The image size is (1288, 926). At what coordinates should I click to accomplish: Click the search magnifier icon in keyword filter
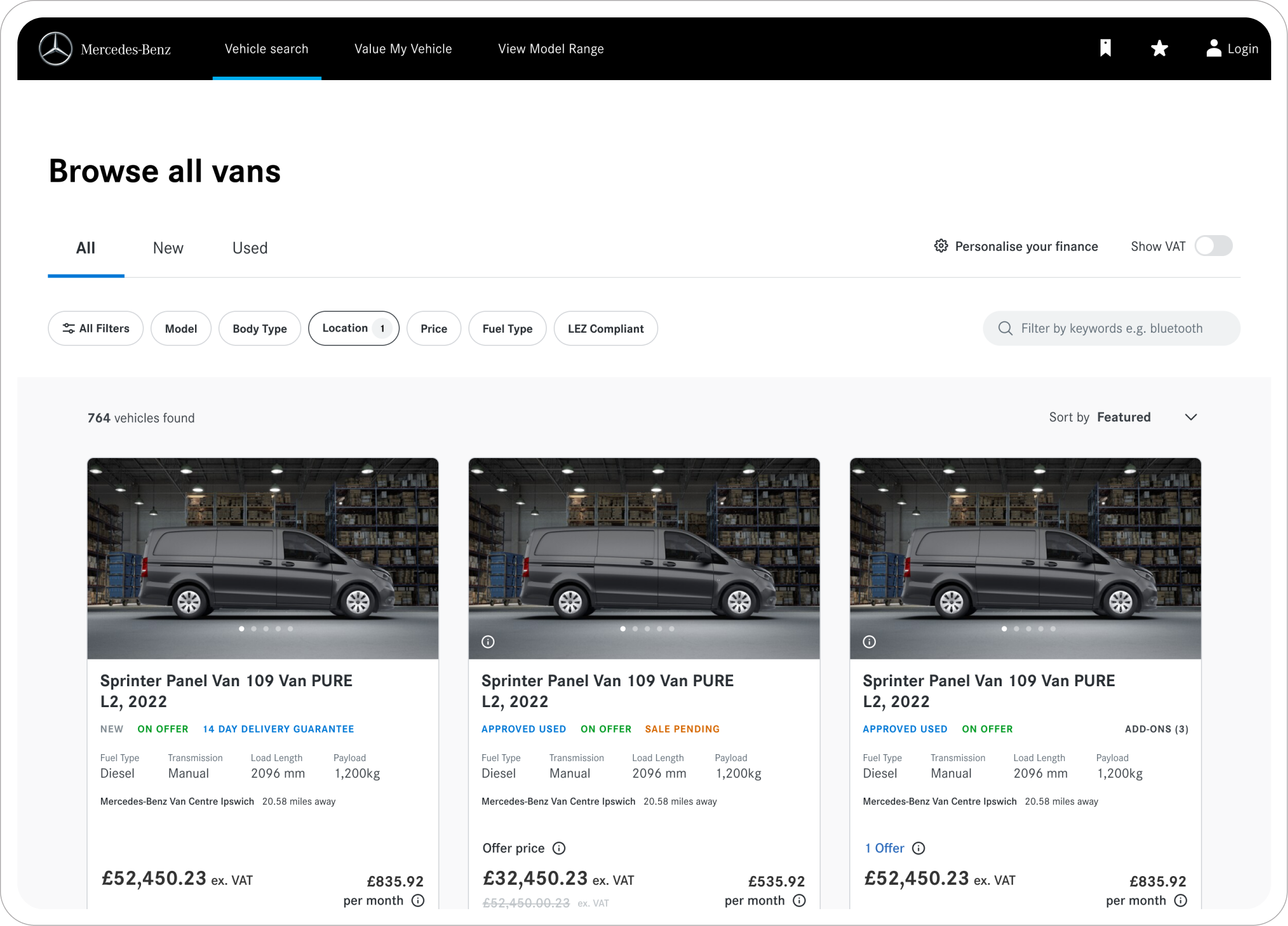pos(1005,329)
